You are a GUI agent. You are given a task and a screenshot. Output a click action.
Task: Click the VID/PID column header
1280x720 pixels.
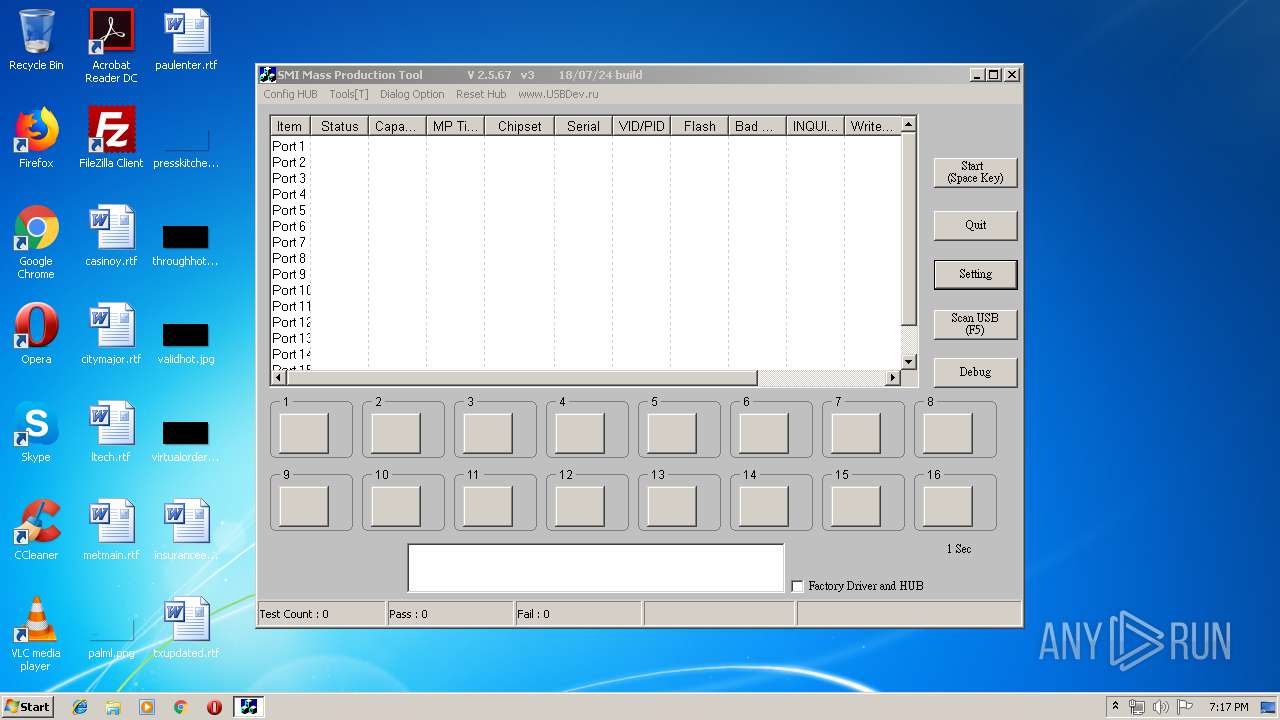[x=641, y=126]
